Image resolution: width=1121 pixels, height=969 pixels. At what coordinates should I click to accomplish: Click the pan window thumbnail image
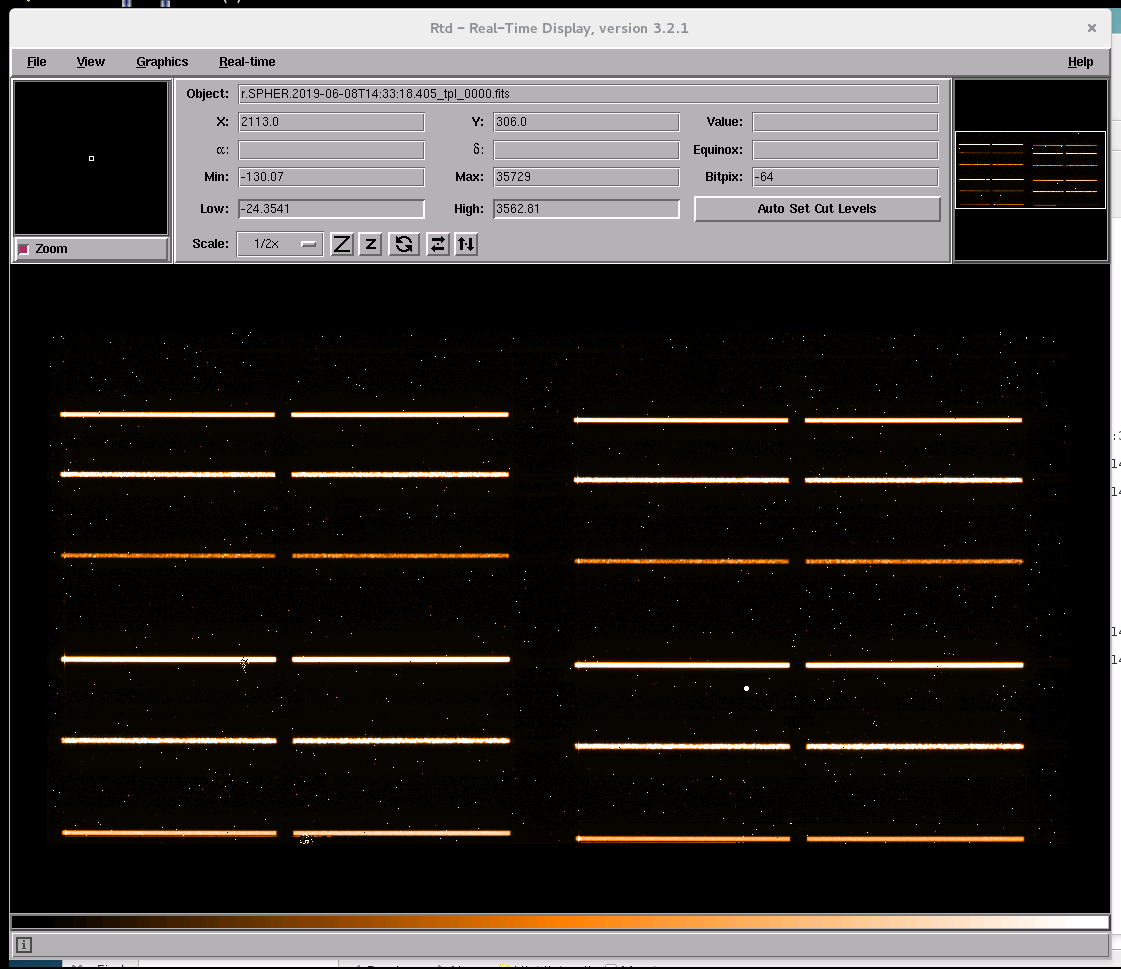coord(1030,170)
